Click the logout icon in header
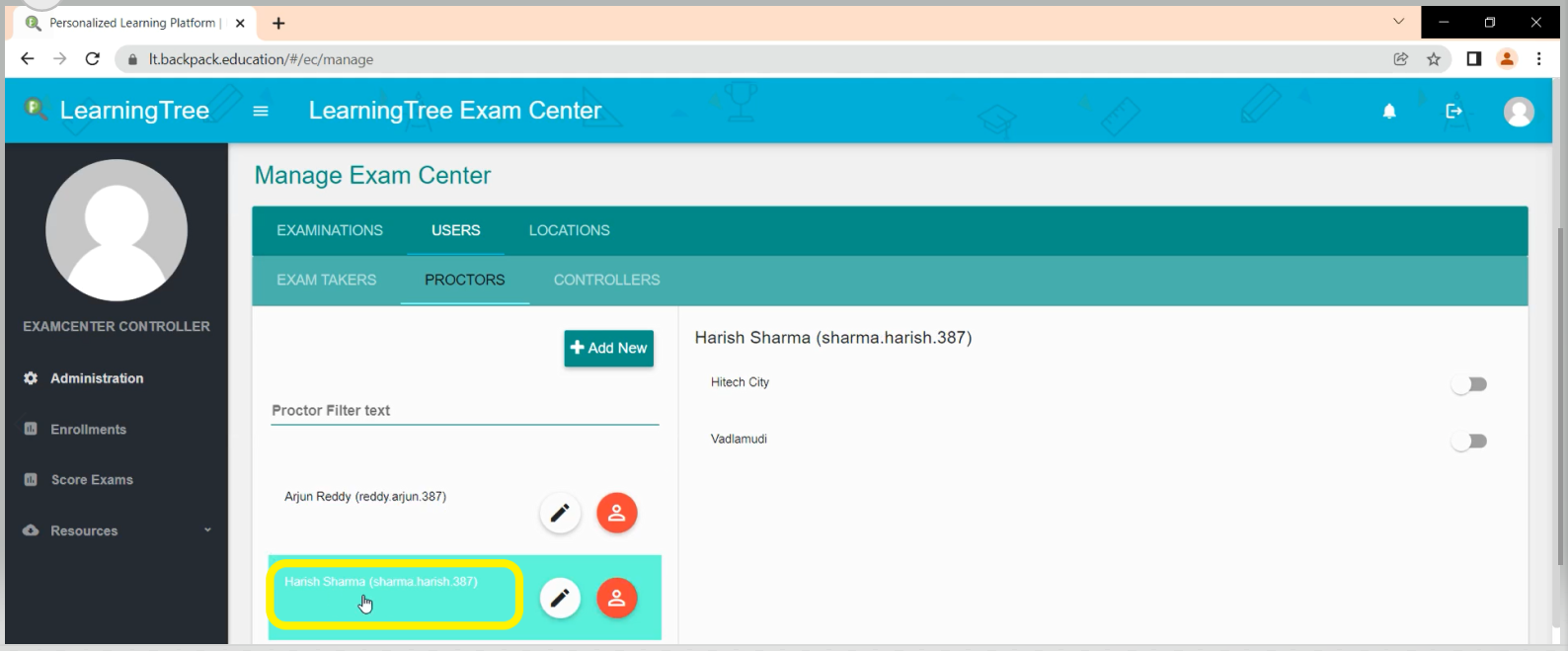 [1453, 112]
